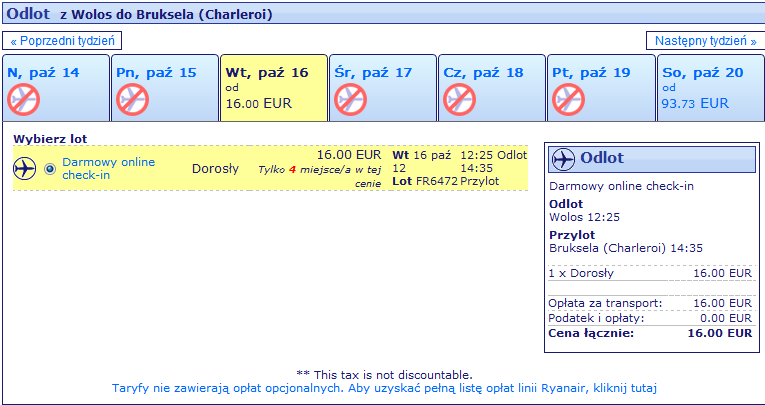Click the 12:25 Odlot time in flight row

tap(494, 155)
